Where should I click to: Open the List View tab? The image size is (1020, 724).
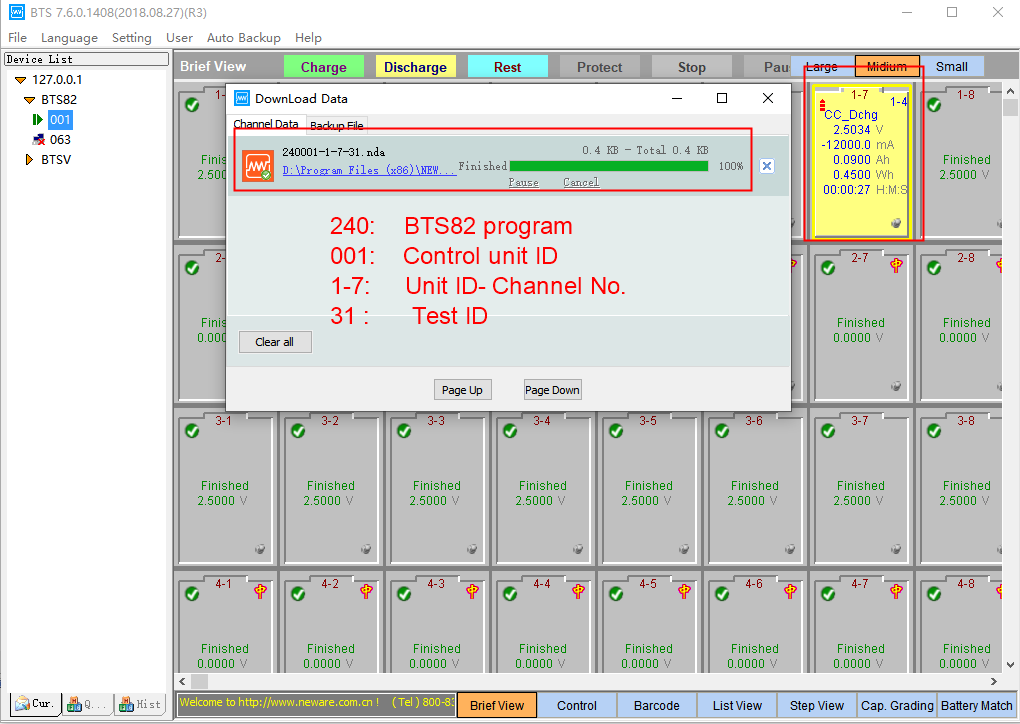pyautogui.click(x=737, y=706)
